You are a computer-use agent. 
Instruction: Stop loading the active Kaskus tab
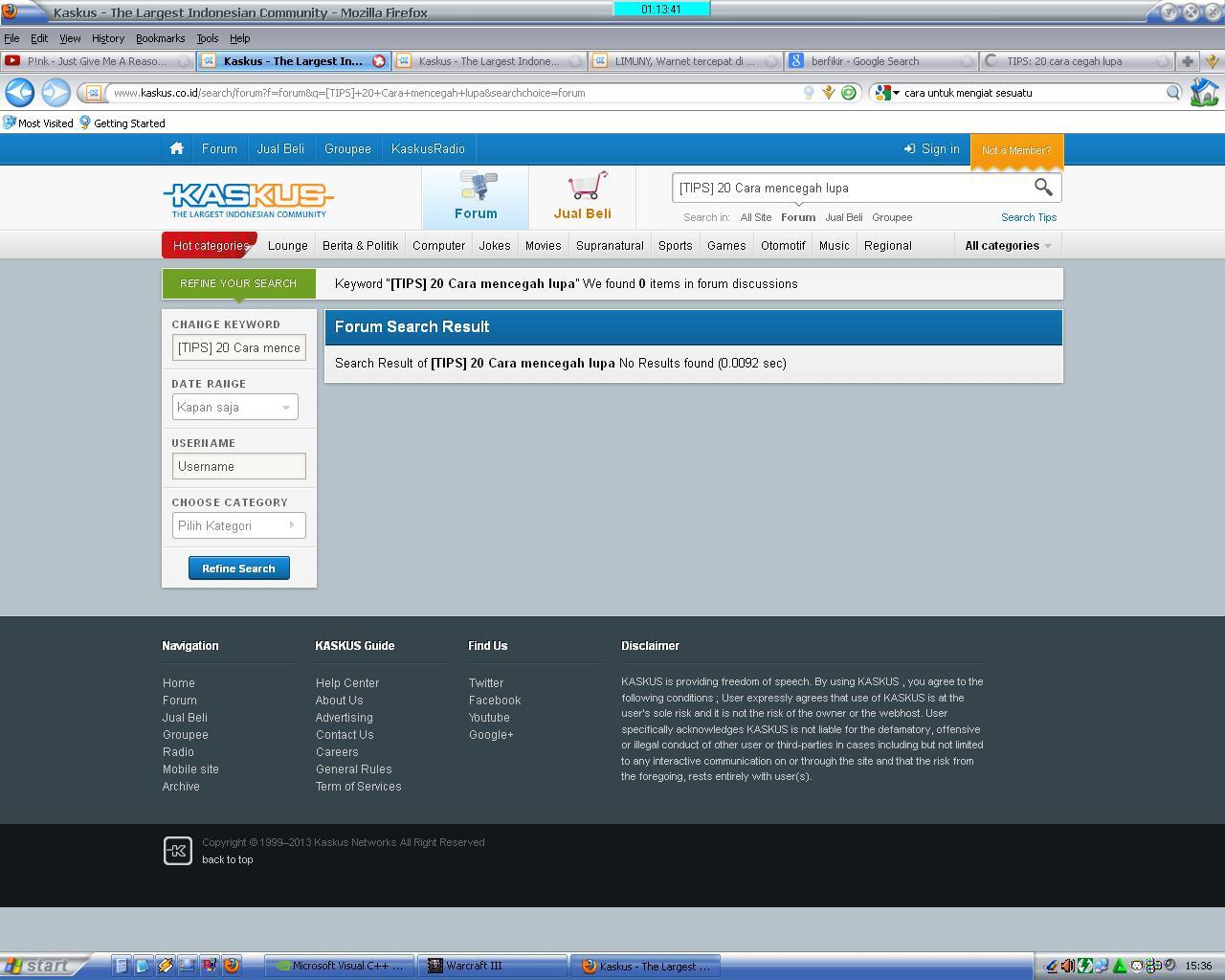click(379, 61)
